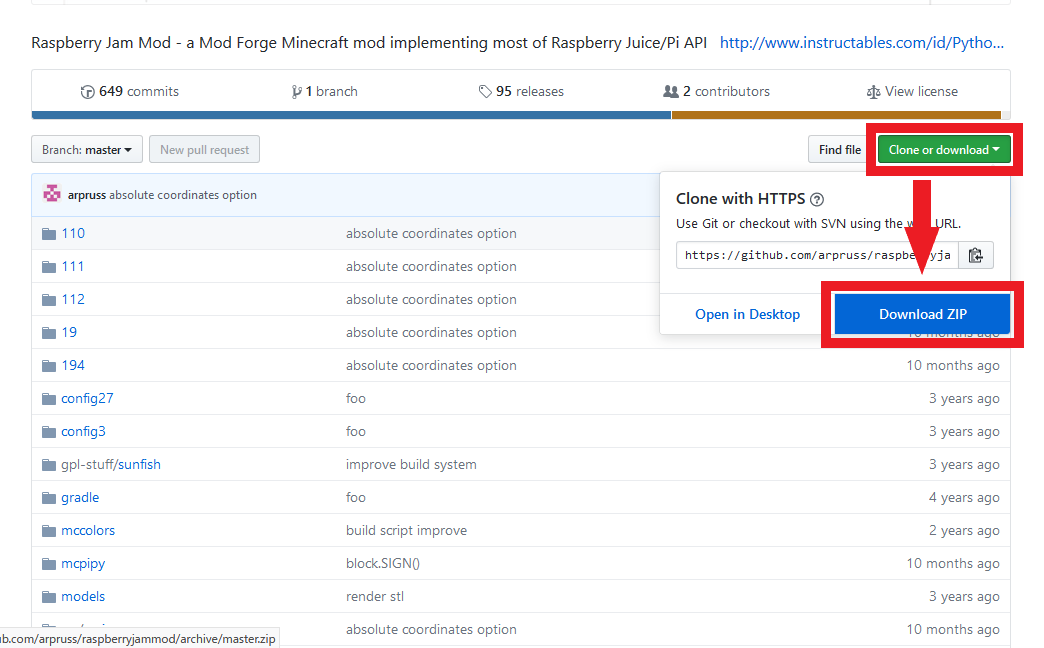This screenshot has width=1044, height=648.
Task: Expand Clone or download dropdown
Action: [944, 150]
